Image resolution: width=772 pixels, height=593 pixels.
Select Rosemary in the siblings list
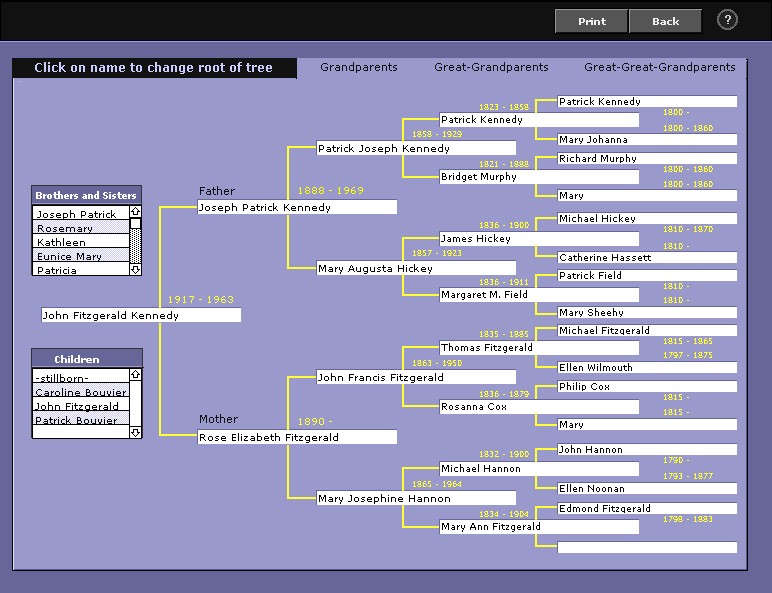click(81, 228)
